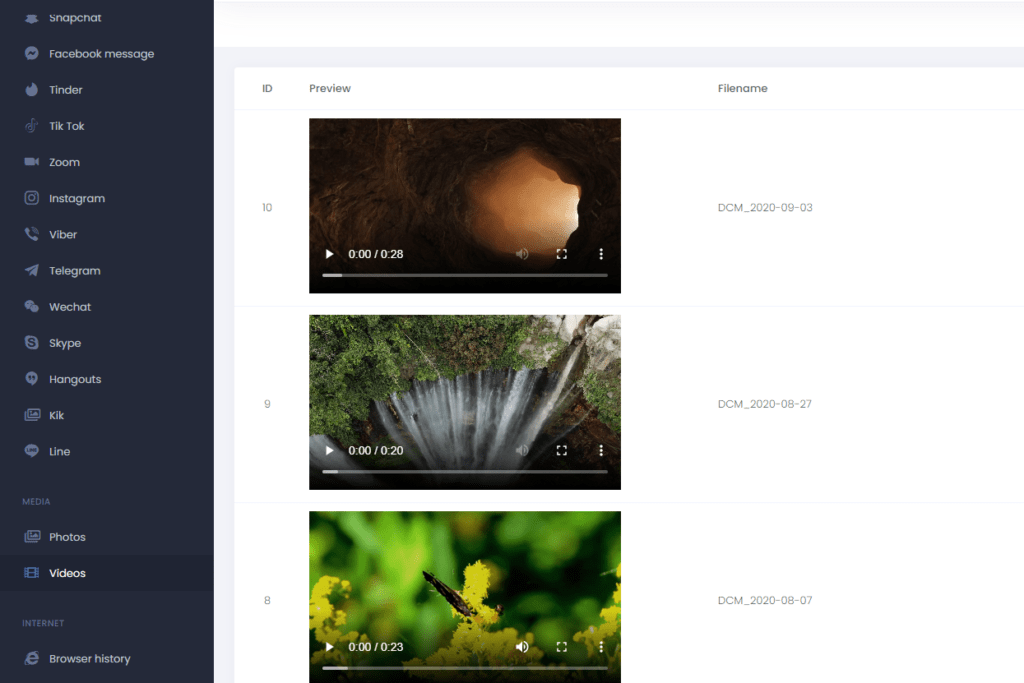Click the Wechat bubbles icon
Viewport: 1024px width, 683px height.
tap(31, 306)
